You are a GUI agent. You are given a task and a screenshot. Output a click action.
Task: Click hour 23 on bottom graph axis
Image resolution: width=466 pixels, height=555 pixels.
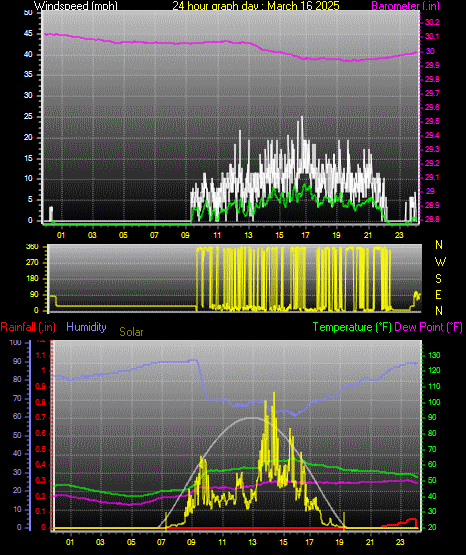(x=400, y=542)
